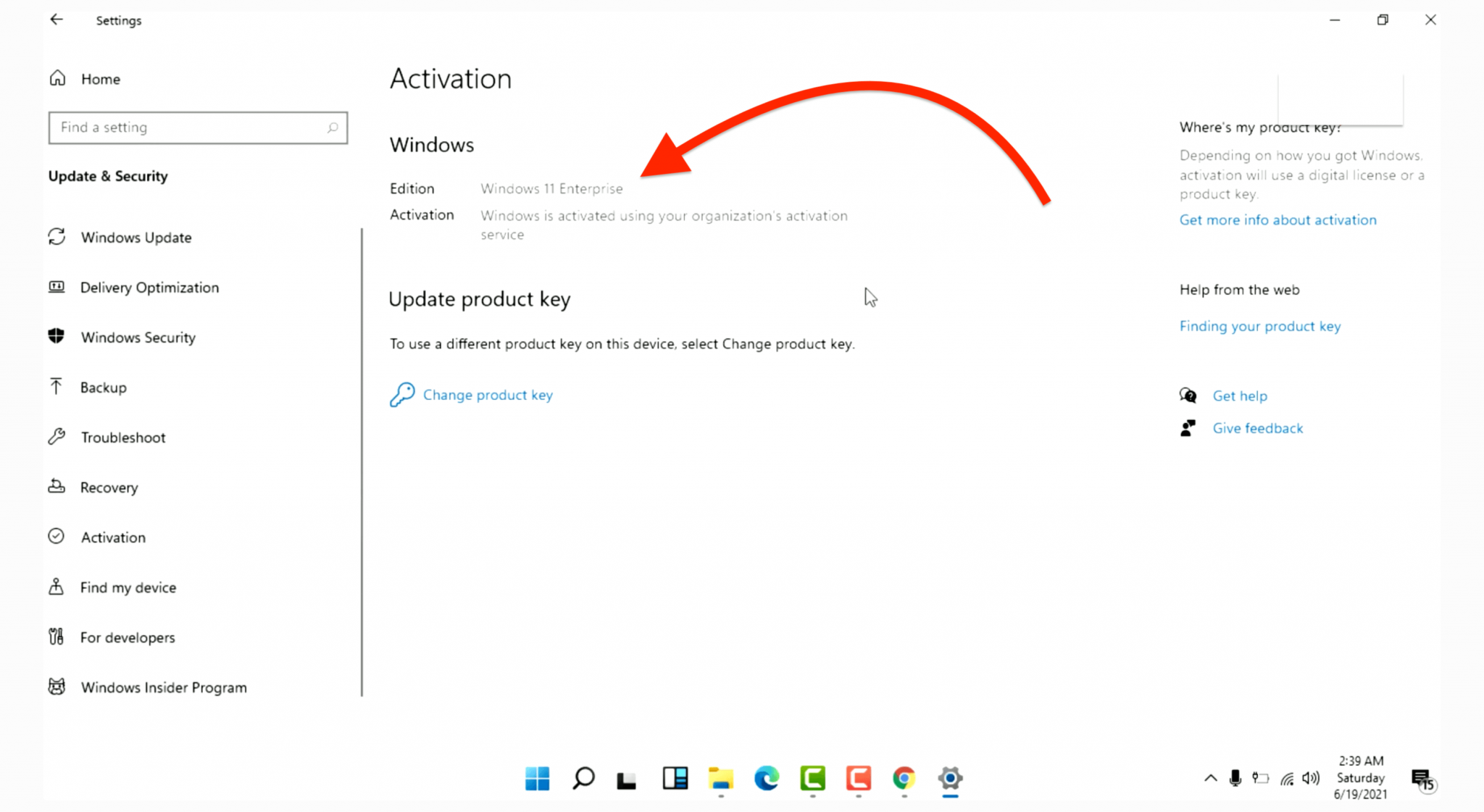This screenshot has width=1484, height=812.
Task: Click Change product key link
Action: point(488,395)
